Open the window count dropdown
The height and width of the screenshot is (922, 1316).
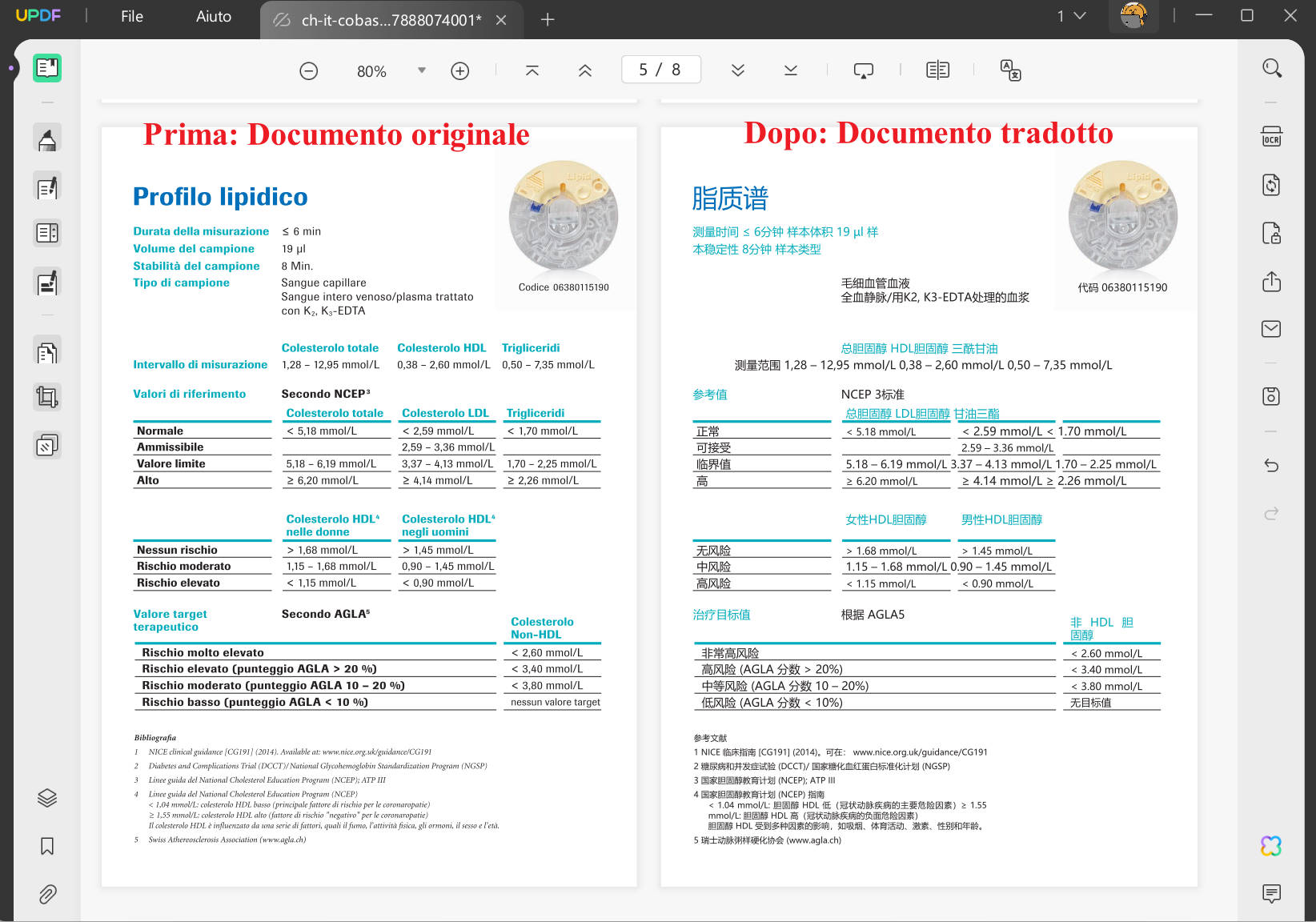click(1071, 16)
